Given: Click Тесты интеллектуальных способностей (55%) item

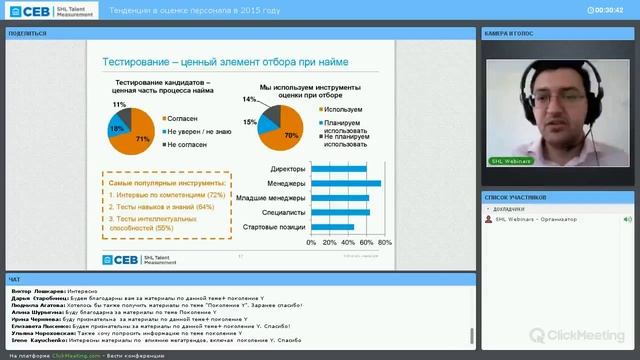Looking at the screenshot, I should click(x=153, y=223).
